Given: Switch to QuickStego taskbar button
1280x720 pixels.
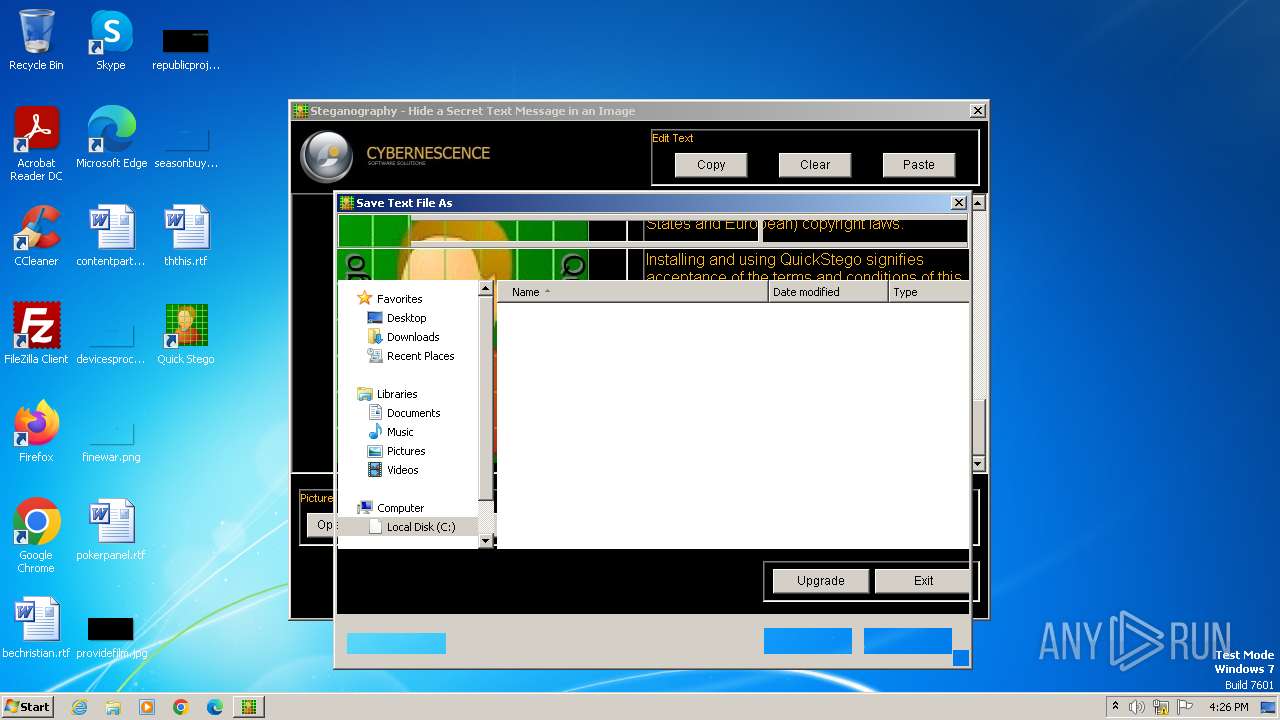Looking at the screenshot, I should (249, 707).
